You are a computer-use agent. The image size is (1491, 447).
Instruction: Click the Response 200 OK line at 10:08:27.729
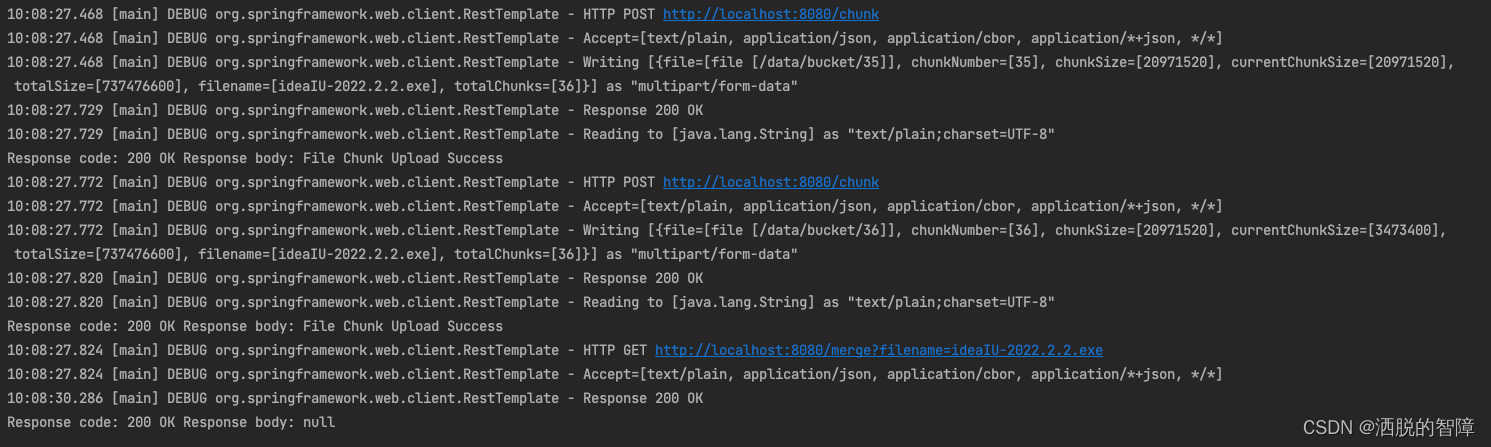(355, 110)
